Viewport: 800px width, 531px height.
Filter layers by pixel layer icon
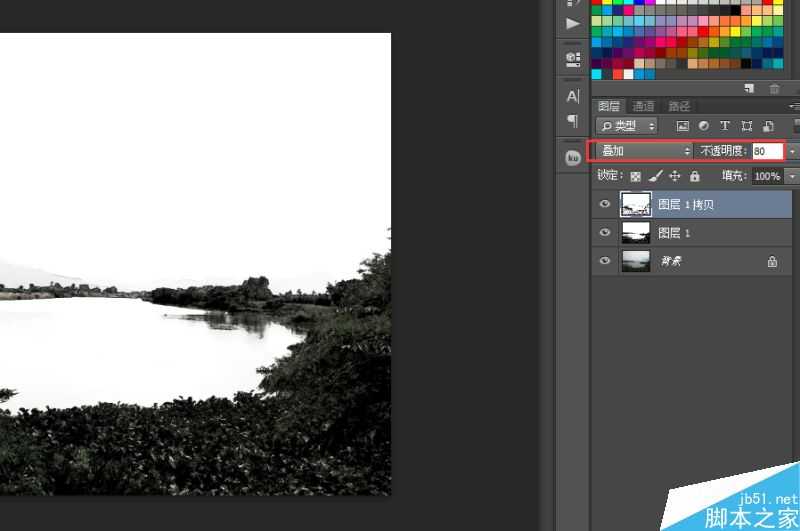(683, 126)
